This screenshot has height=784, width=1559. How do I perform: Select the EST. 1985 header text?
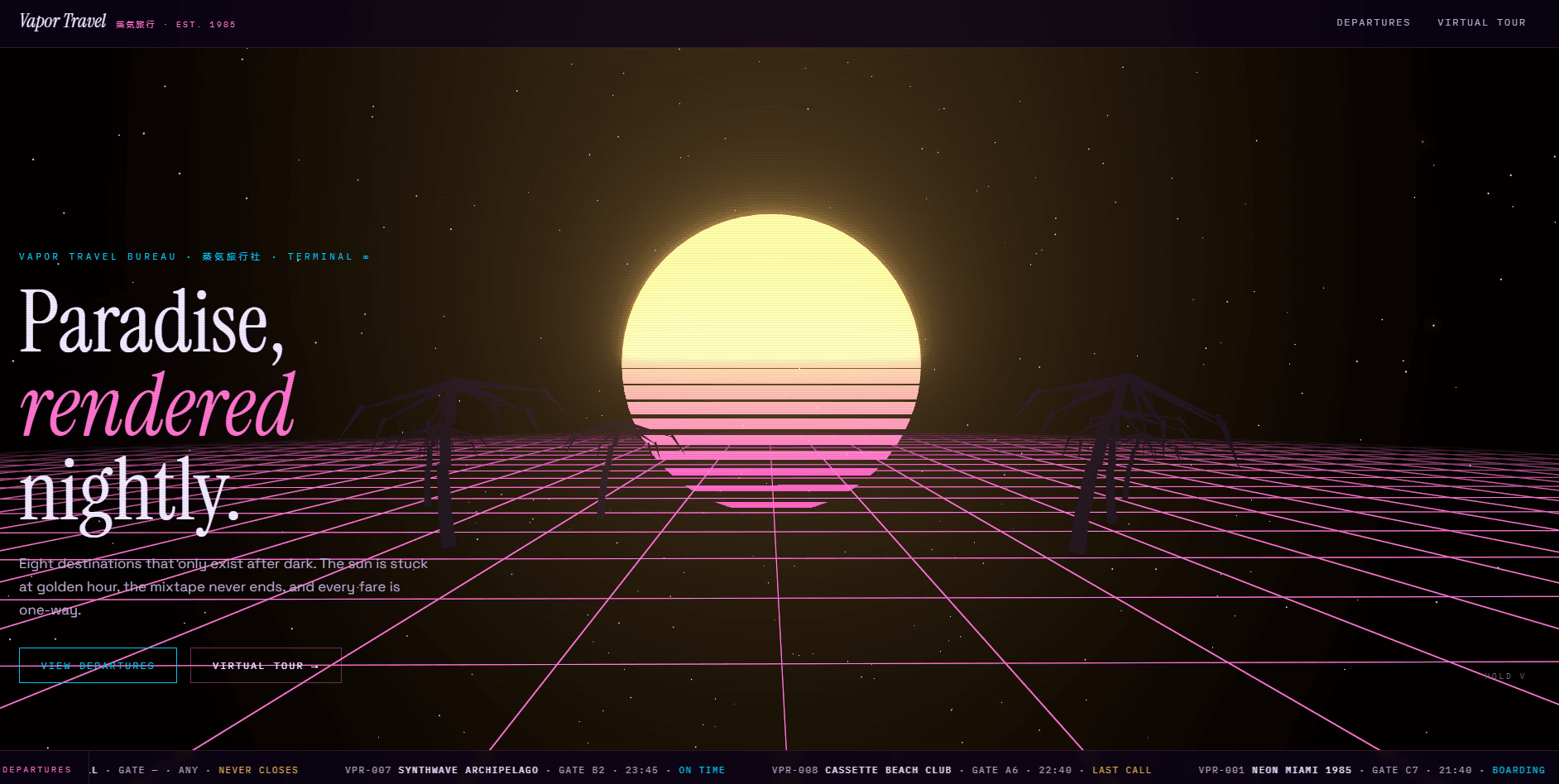[206, 25]
